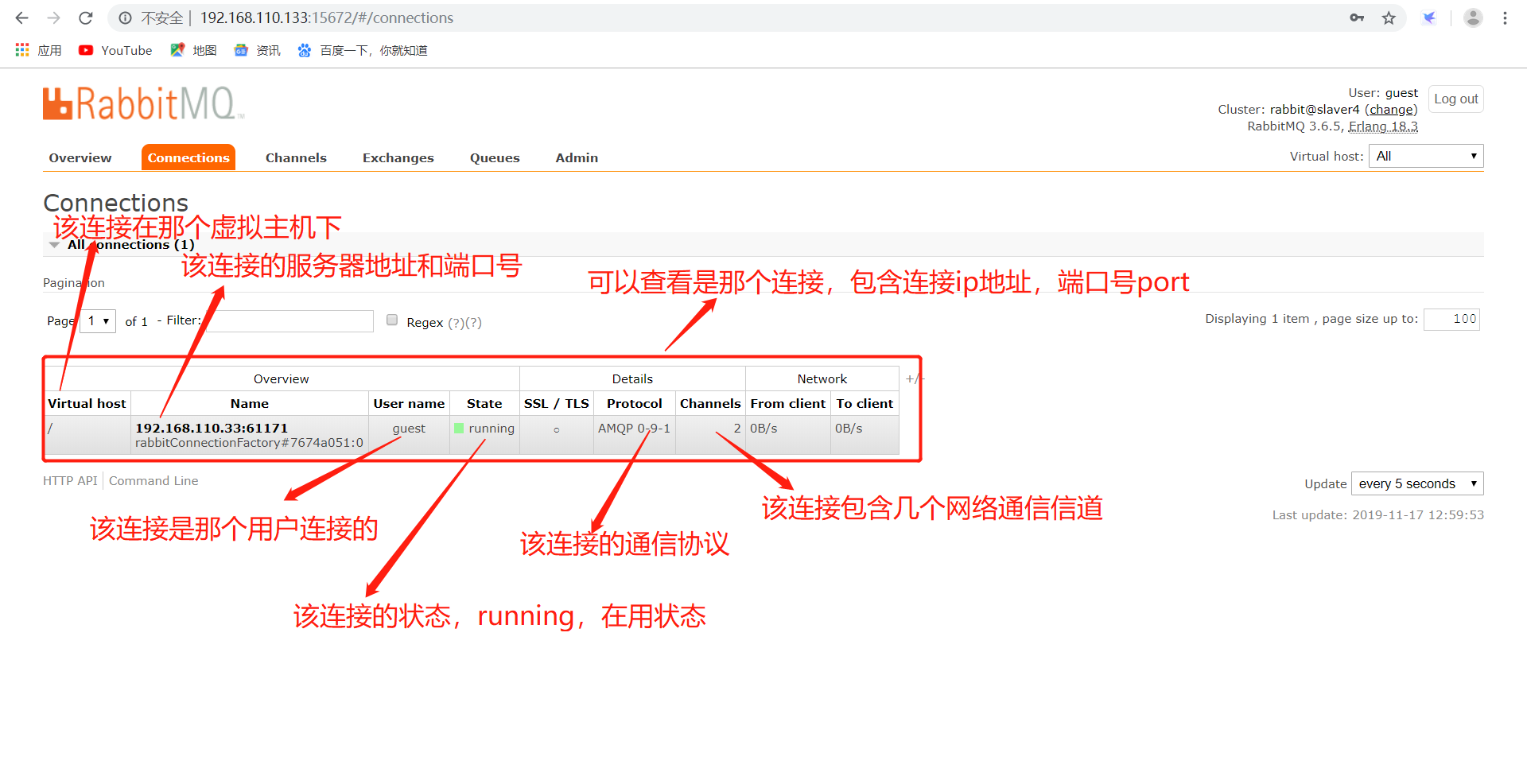This screenshot has width=1527, height=784.
Task: Open the YouTube bookmark
Action: [115, 50]
